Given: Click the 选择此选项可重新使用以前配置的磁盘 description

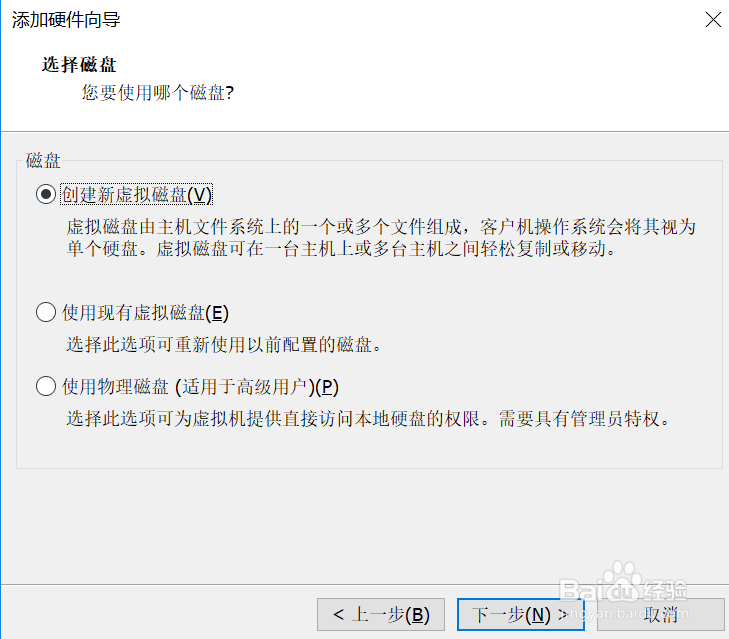Looking at the screenshot, I should tap(224, 345).
